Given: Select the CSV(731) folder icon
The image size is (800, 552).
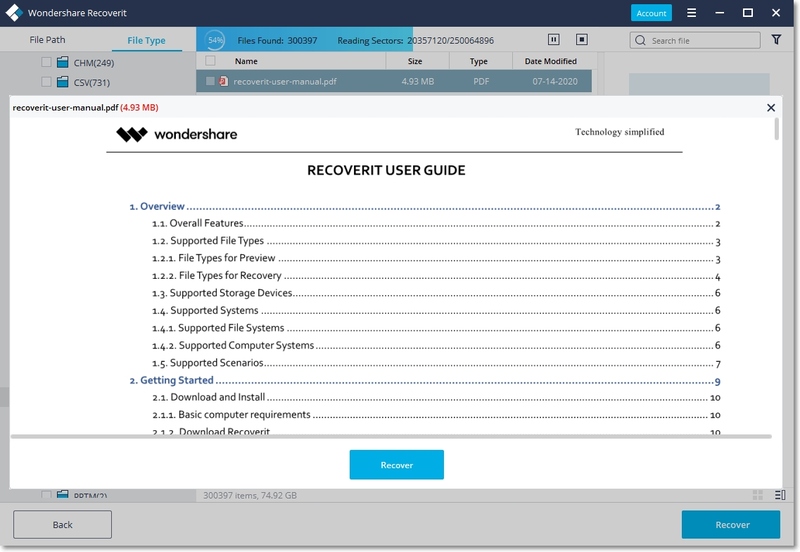Looking at the screenshot, I should [63, 82].
